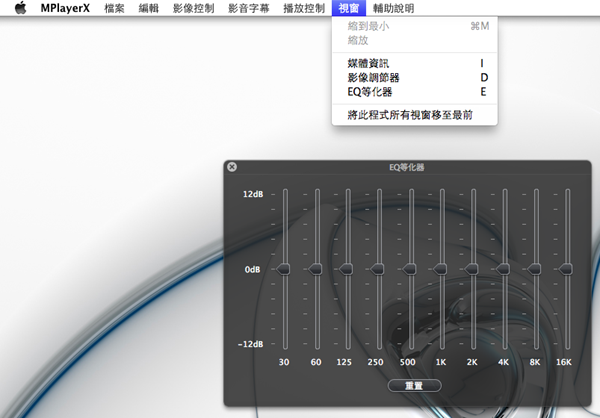Open the MPlayerX application menu
The height and width of the screenshot is (418, 600).
[x=65, y=8]
